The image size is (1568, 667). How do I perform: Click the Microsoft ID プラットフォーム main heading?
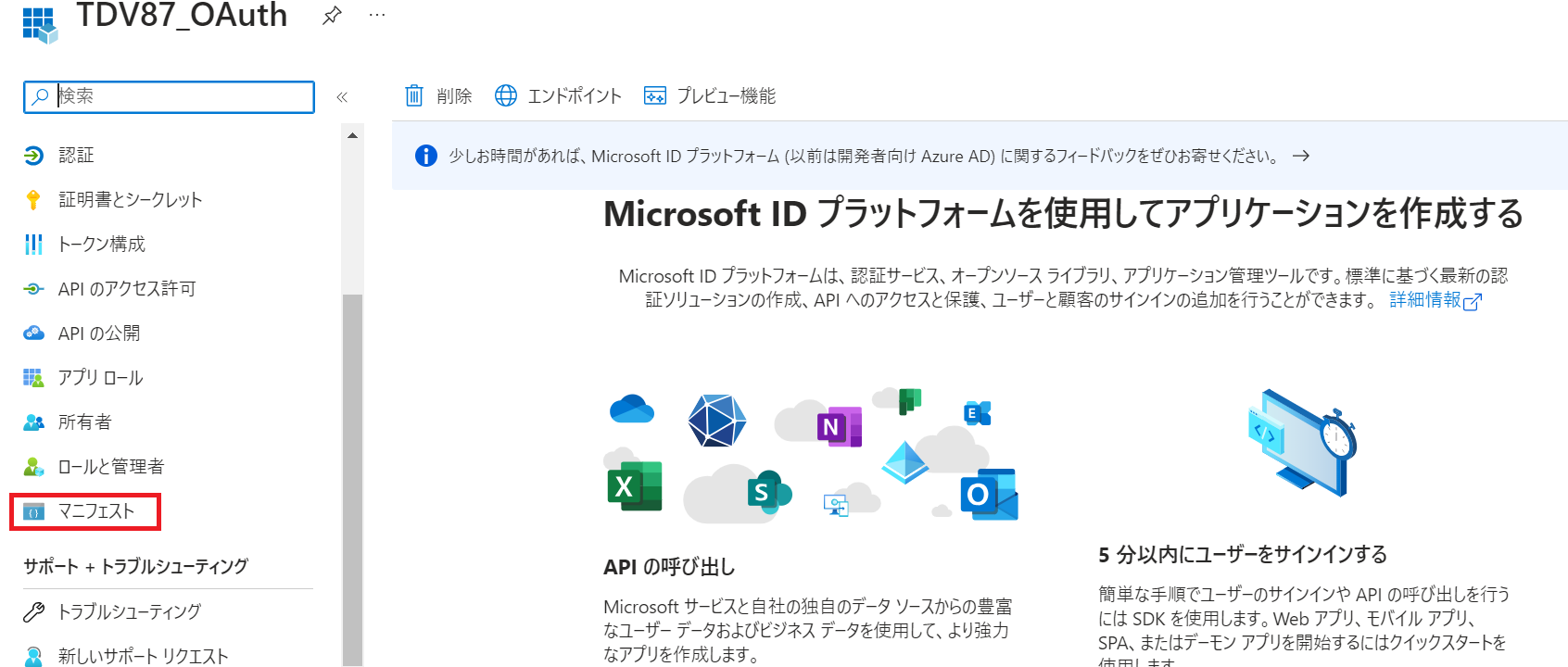pyautogui.click(x=1064, y=214)
